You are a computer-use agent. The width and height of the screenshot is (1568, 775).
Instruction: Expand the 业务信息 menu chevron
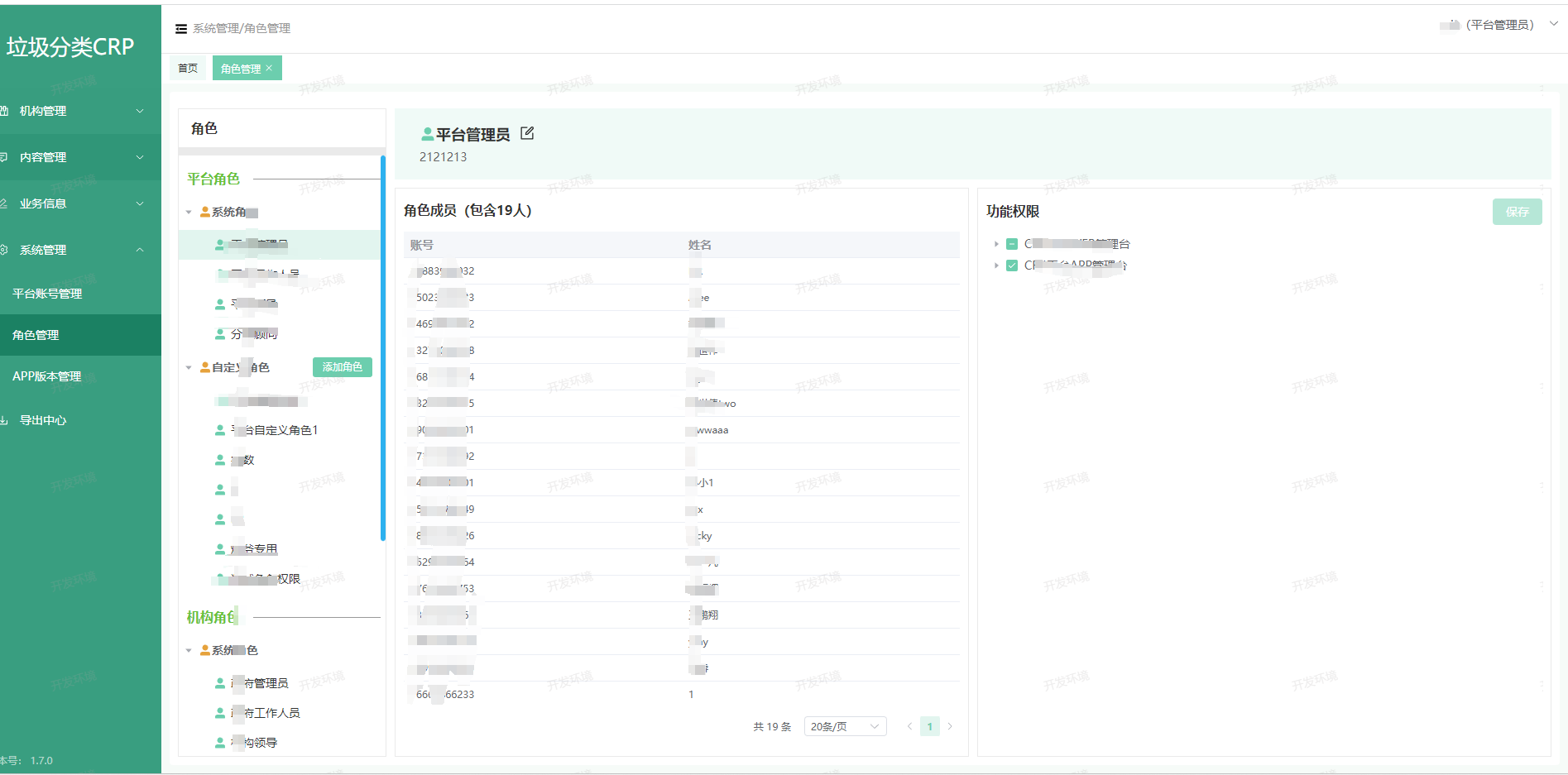pos(140,203)
